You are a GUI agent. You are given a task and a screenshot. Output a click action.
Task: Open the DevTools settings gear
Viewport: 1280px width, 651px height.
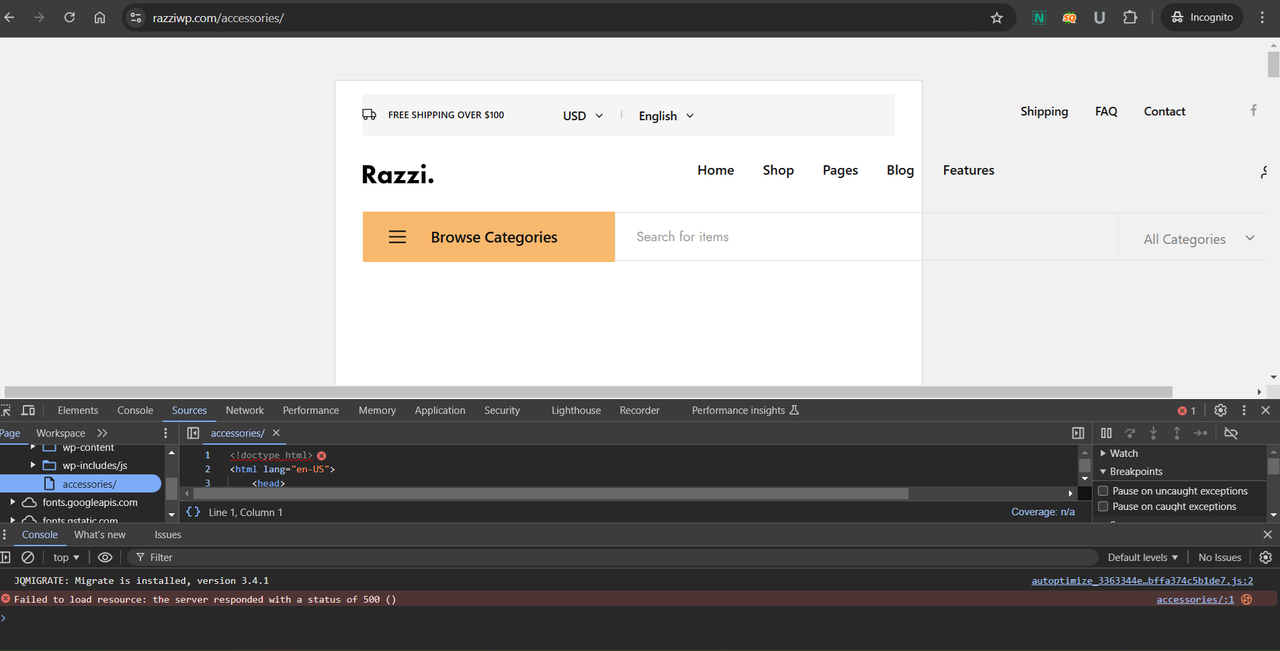pos(1220,410)
